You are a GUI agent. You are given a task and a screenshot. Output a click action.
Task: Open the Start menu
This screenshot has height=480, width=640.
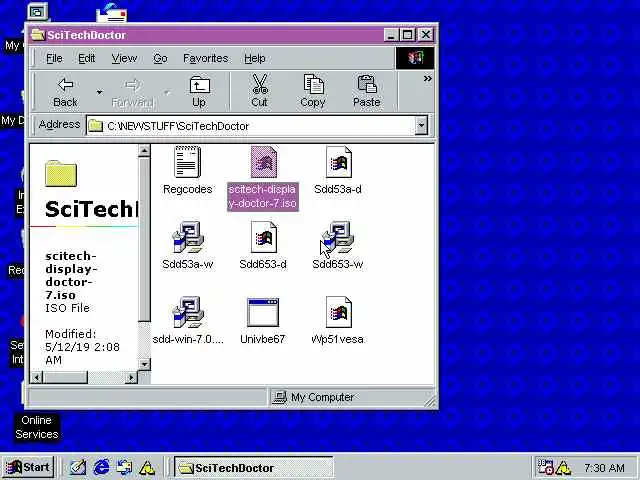(x=28, y=467)
